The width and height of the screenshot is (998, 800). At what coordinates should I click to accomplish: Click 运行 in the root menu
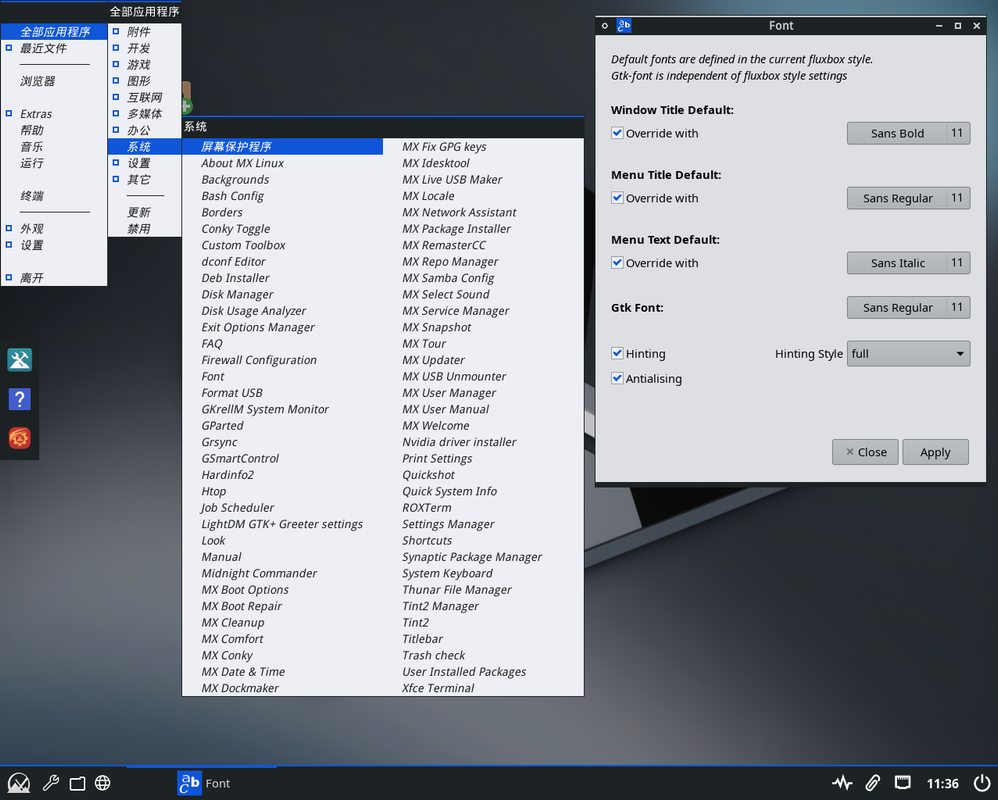54,163
